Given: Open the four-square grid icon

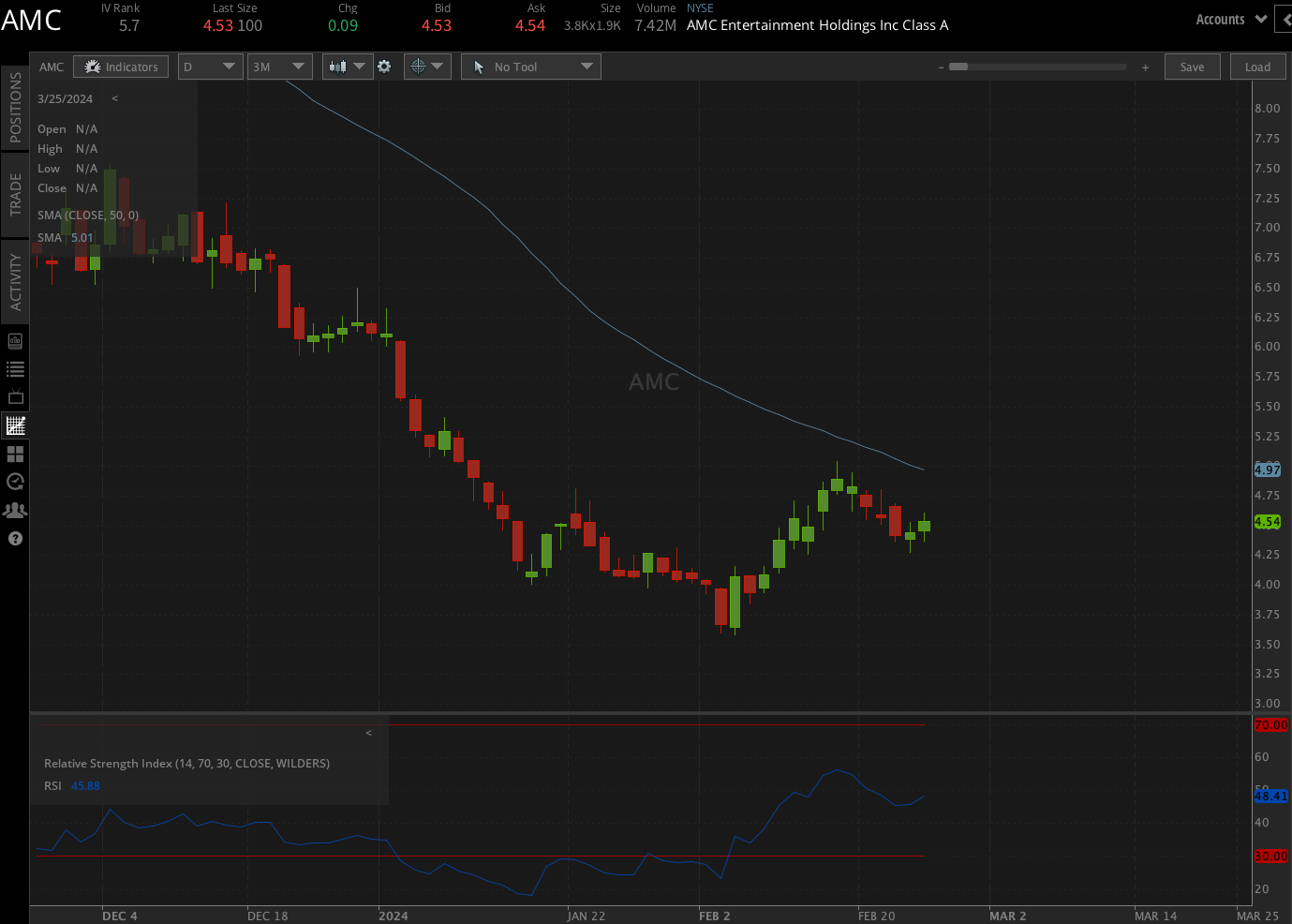Looking at the screenshot, I should [x=15, y=454].
